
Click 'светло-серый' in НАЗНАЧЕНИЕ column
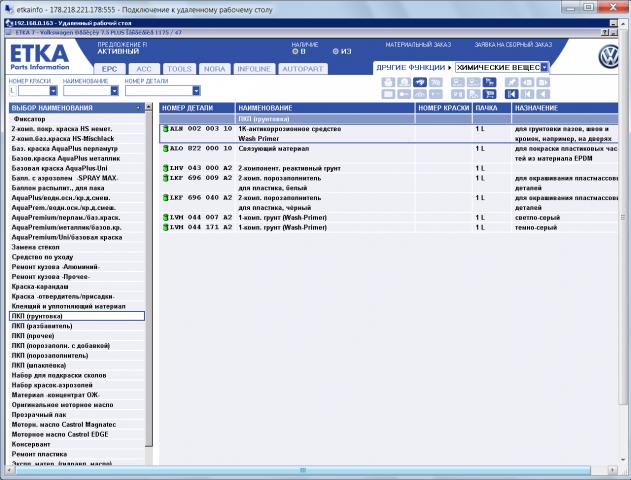tap(537, 217)
